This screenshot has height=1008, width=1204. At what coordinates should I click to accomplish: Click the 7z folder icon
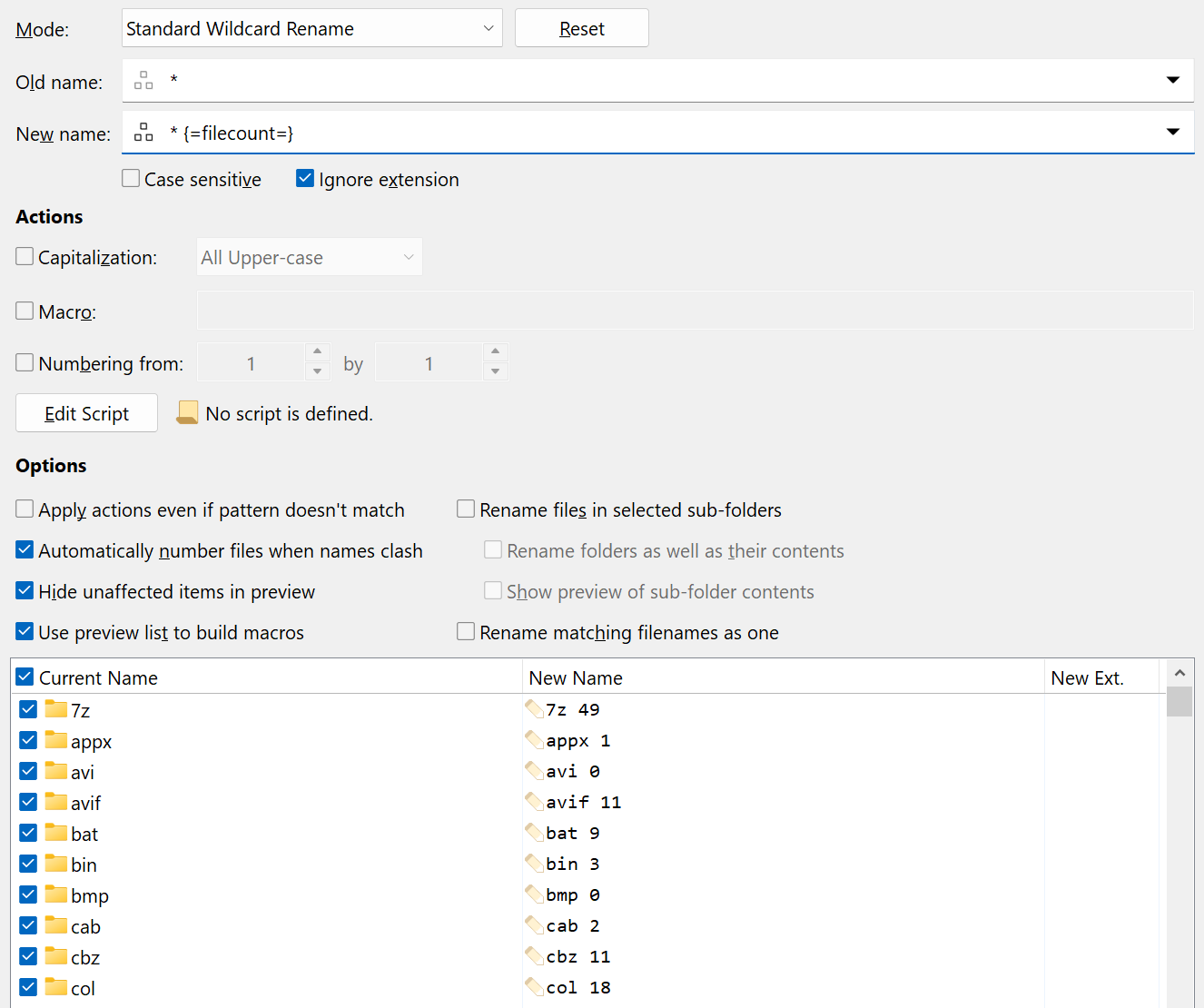[56, 709]
